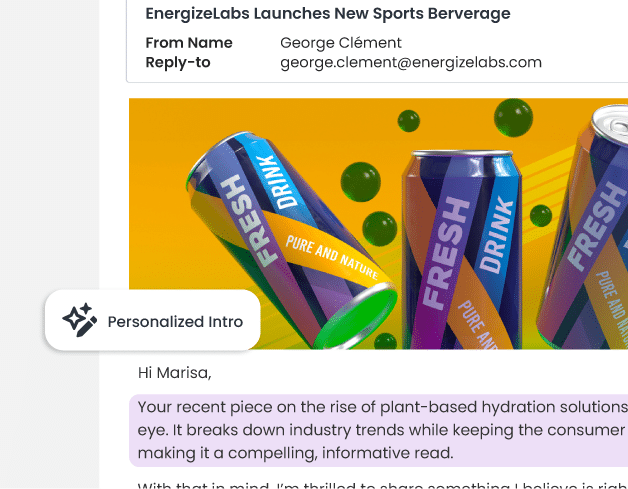Click the Reply-to field label

(x=178, y=62)
